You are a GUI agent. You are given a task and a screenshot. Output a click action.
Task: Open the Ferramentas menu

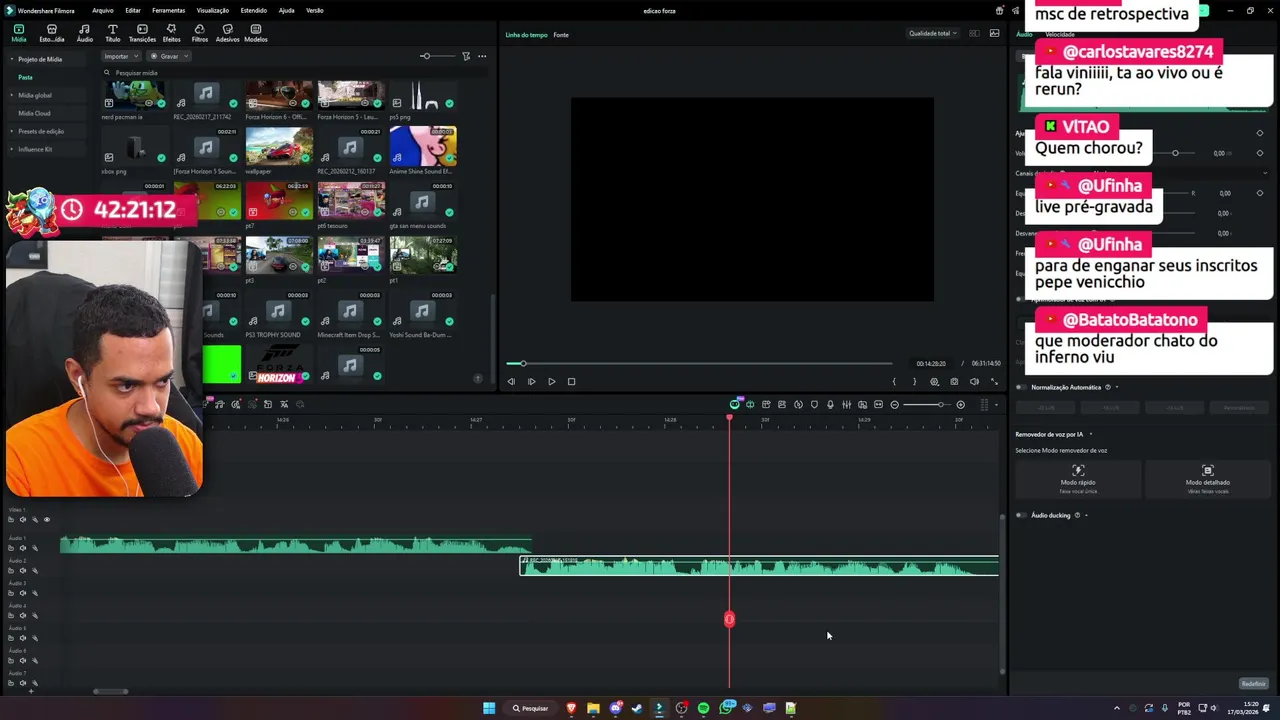click(168, 10)
